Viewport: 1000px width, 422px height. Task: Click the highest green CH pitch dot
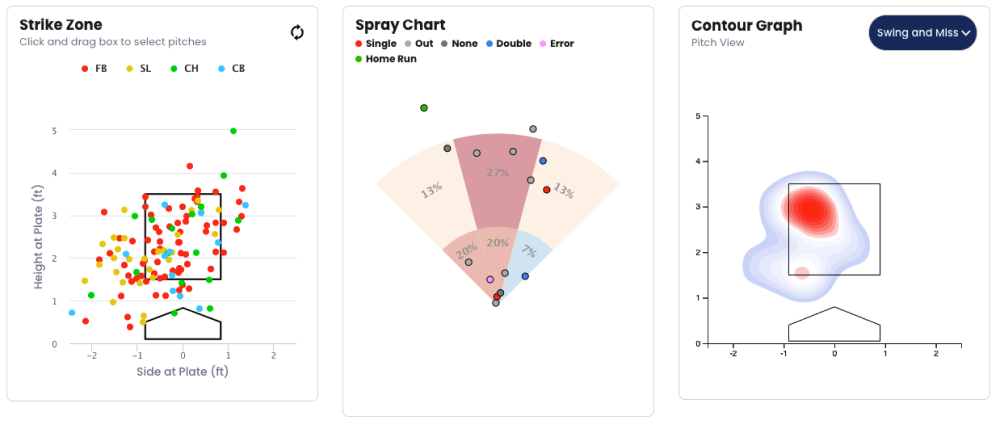tap(233, 131)
